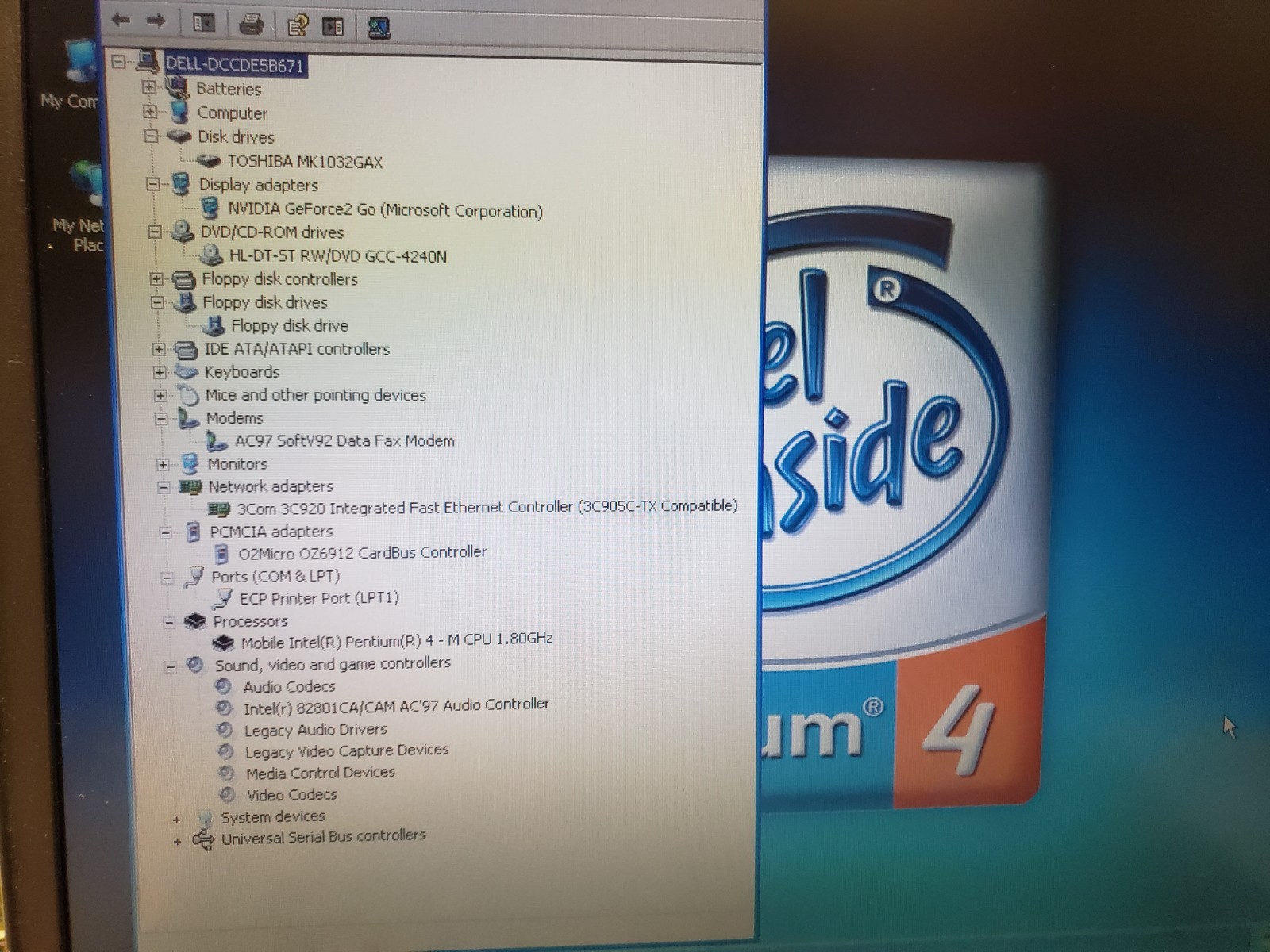Screen dimensions: 1270x952
Task: Select the System devices label
Action: coord(273,816)
